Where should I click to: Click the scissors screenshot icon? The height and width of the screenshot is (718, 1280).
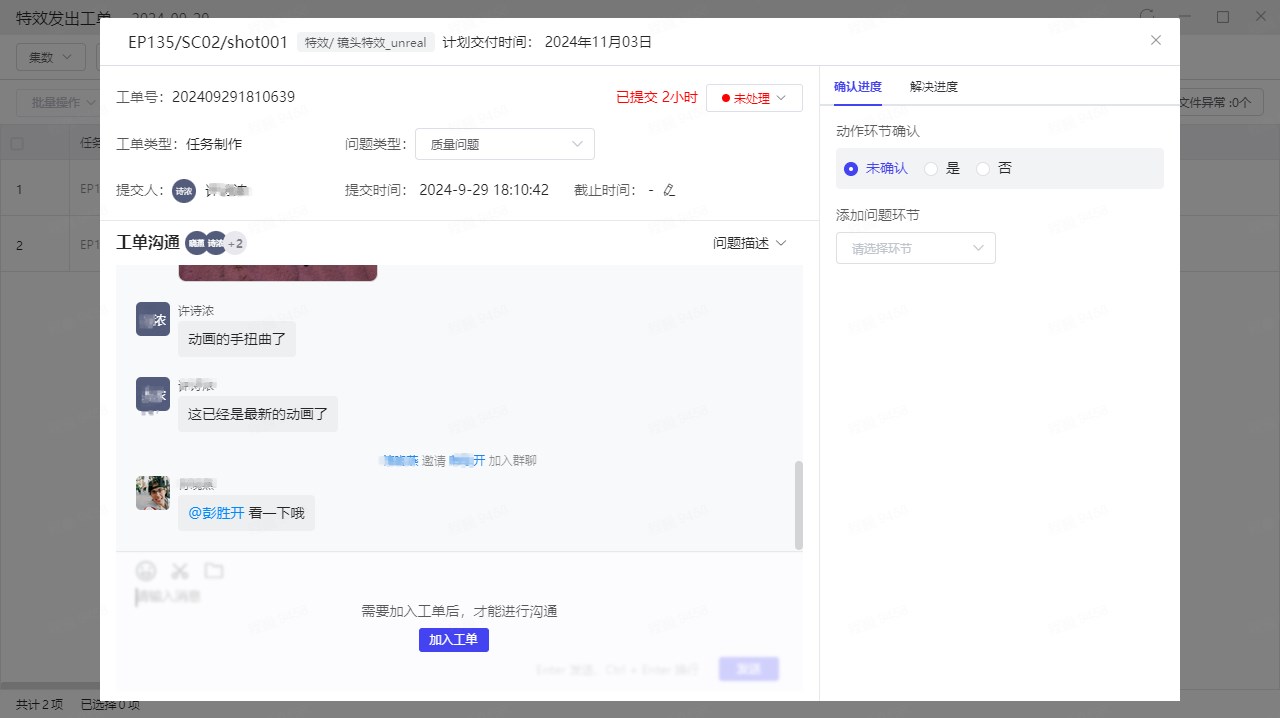pyautogui.click(x=180, y=571)
